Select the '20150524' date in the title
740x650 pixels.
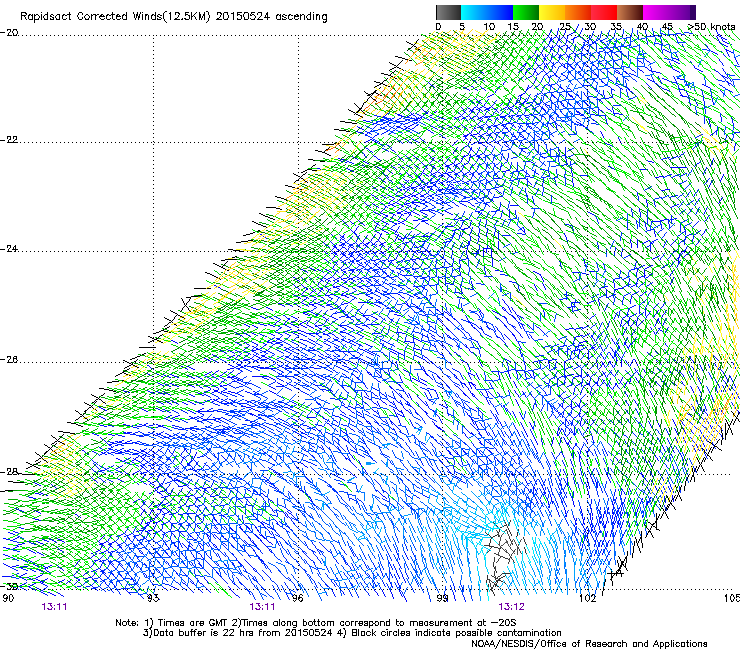click(x=243, y=17)
